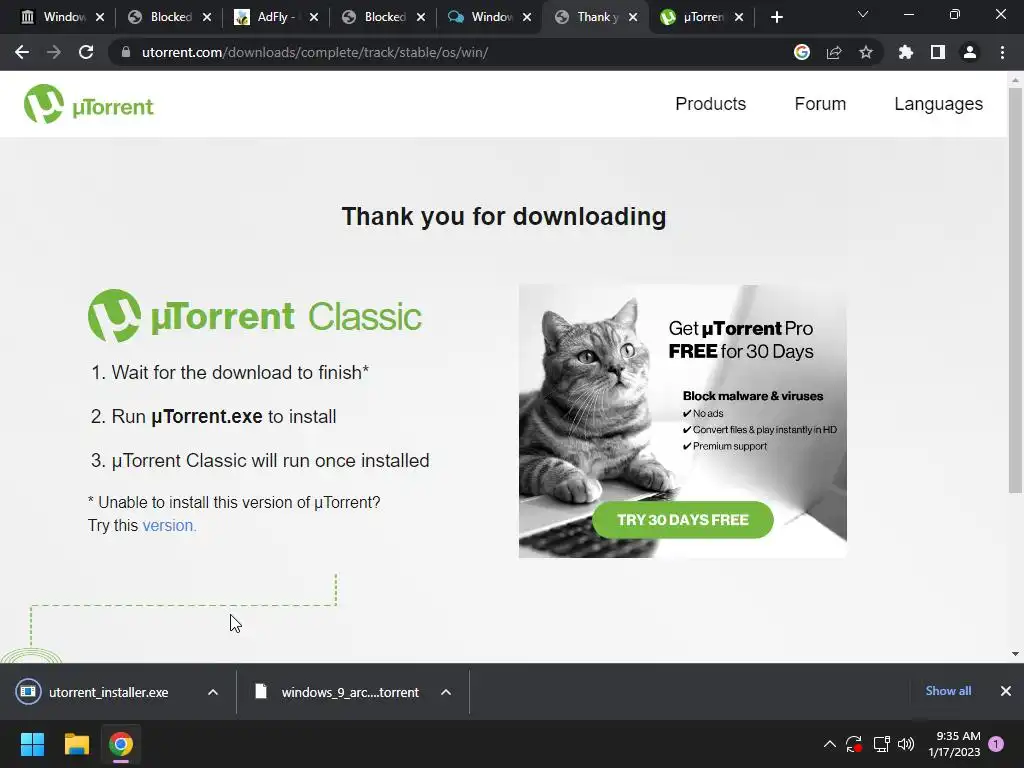Open the Windows Start menu
This screenshot has height=768, width=1024.
coord(32,744)
